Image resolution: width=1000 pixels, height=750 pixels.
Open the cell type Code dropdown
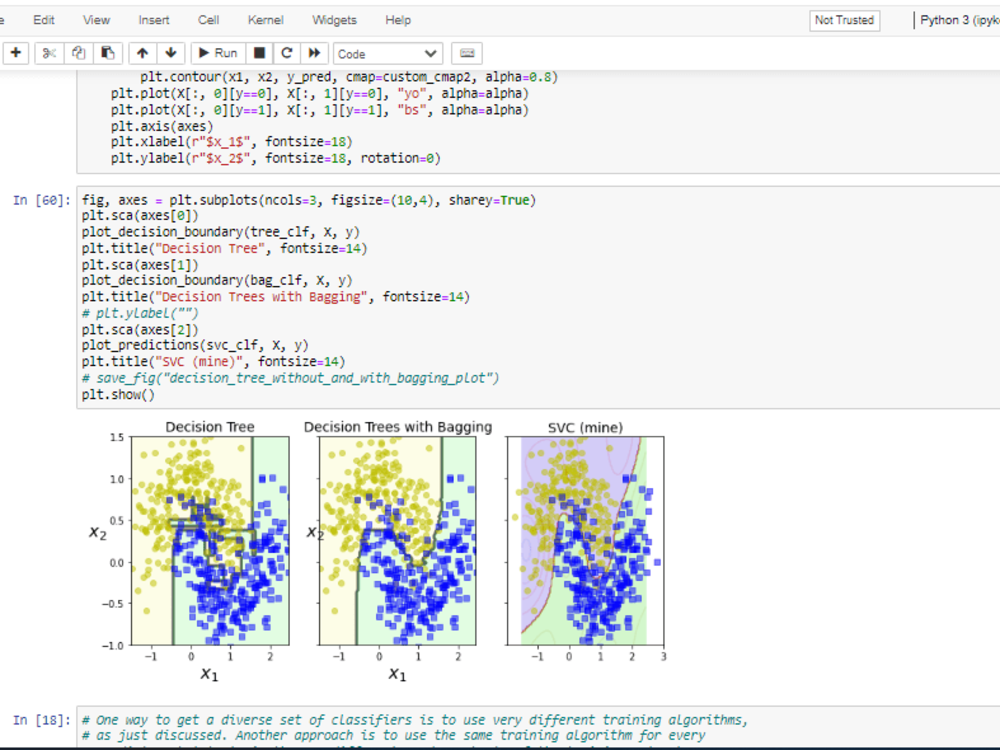click(387, 54)
